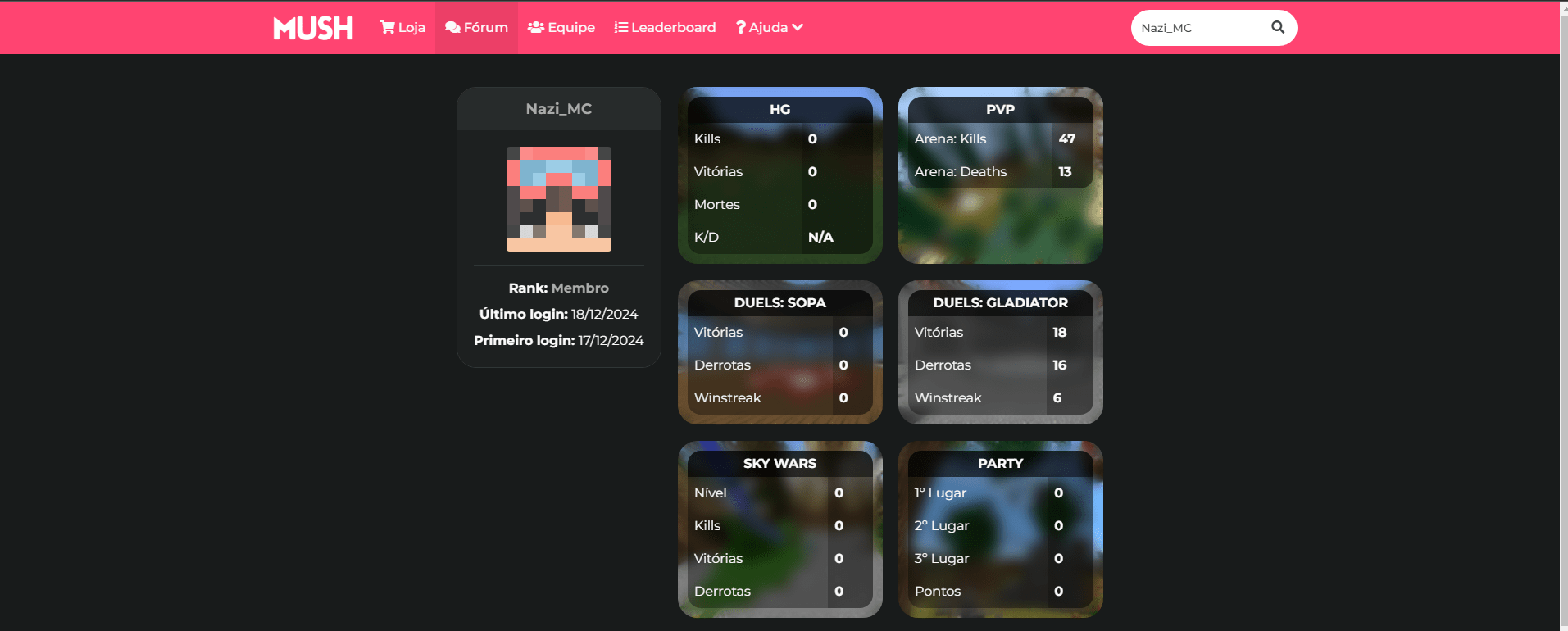Click the DUELS: SOPA card title
Viewport: 1568px width, 631px height.
coord(780,302)
